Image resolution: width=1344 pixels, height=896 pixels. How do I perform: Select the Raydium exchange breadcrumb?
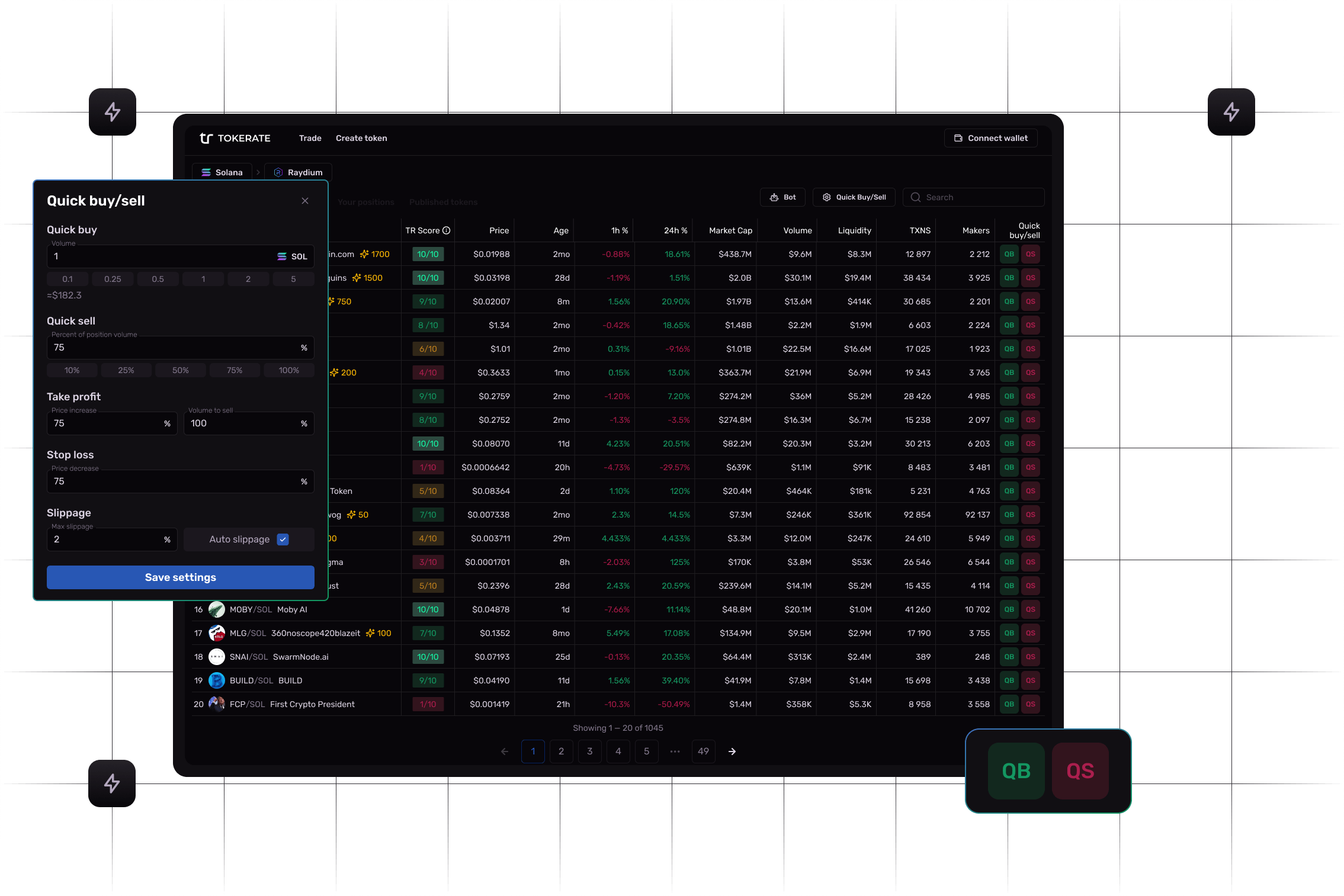pos(299,172)
